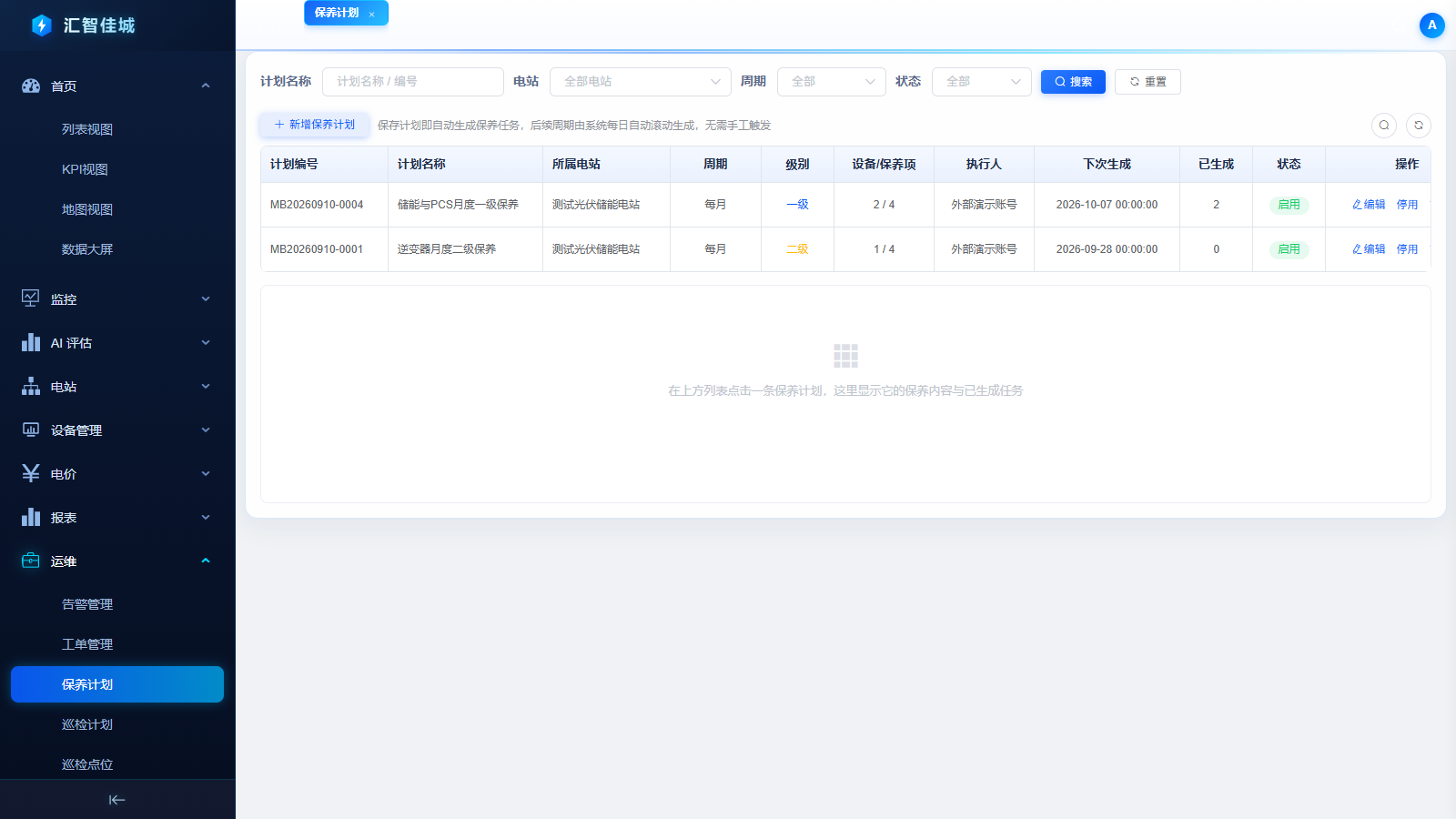Click the round refresh icon above table

pyautogui.click(x=1418, y=126)
